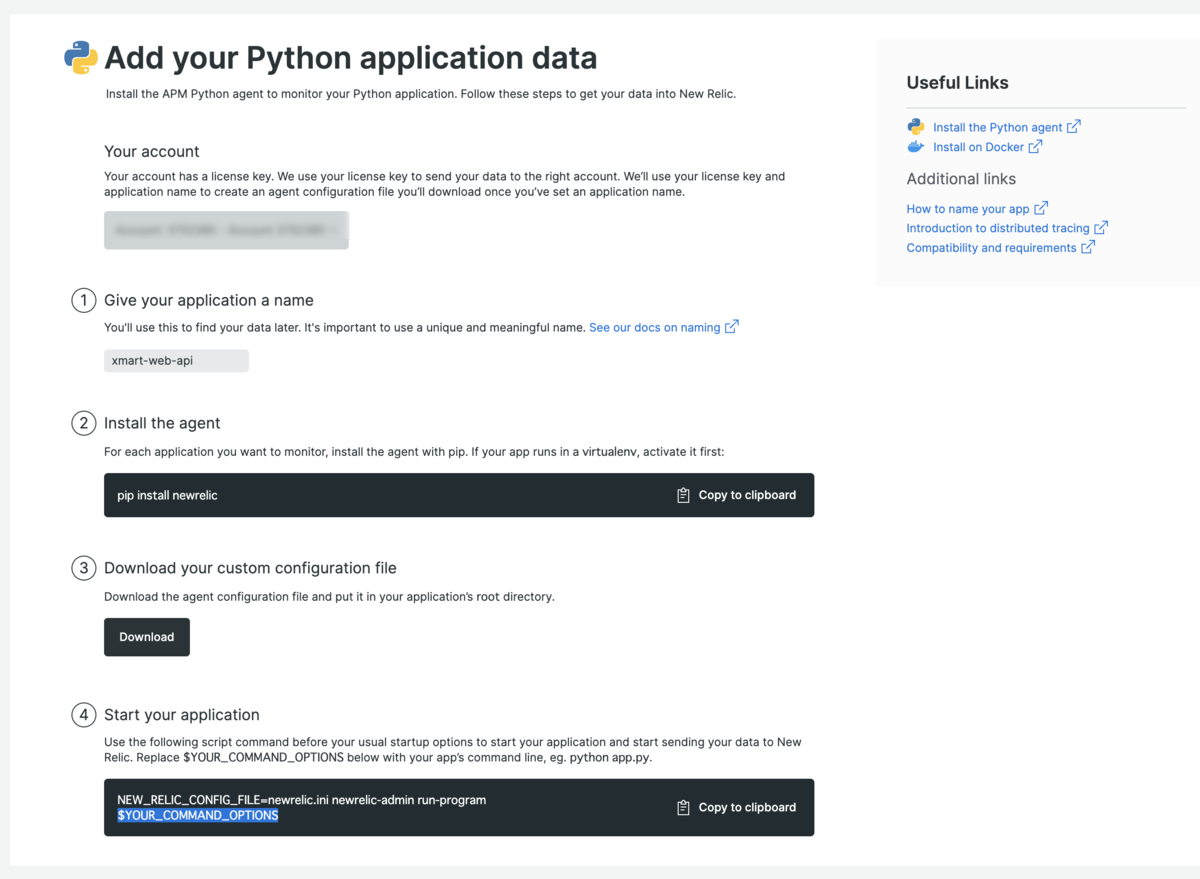Click the highlighted $YOUR_COMMAND_OPTIONS text
Viewport: 1200px width, 879px height.
click(x=198, y=815)
